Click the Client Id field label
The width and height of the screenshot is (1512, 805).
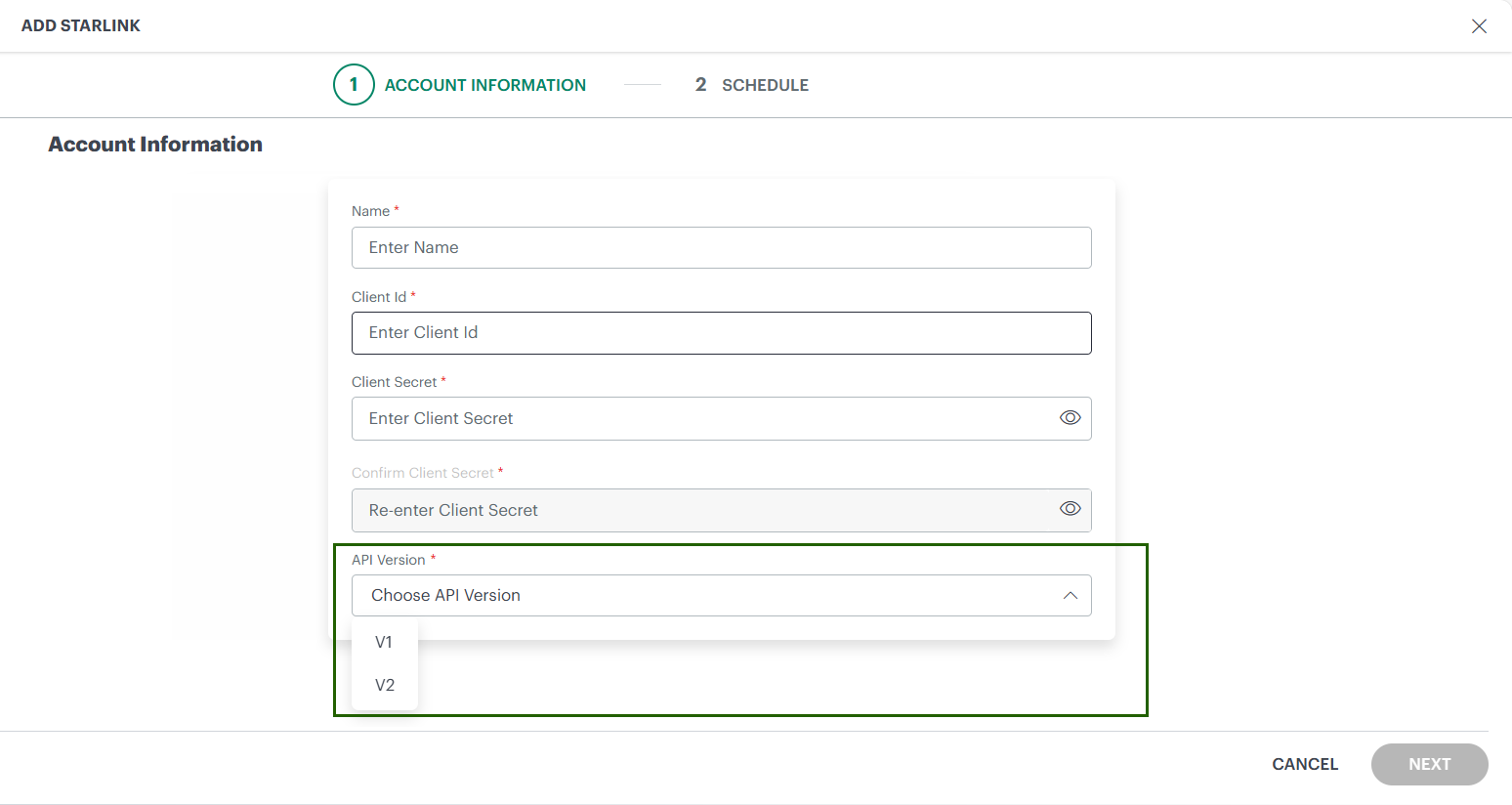[x=379, y=297]
